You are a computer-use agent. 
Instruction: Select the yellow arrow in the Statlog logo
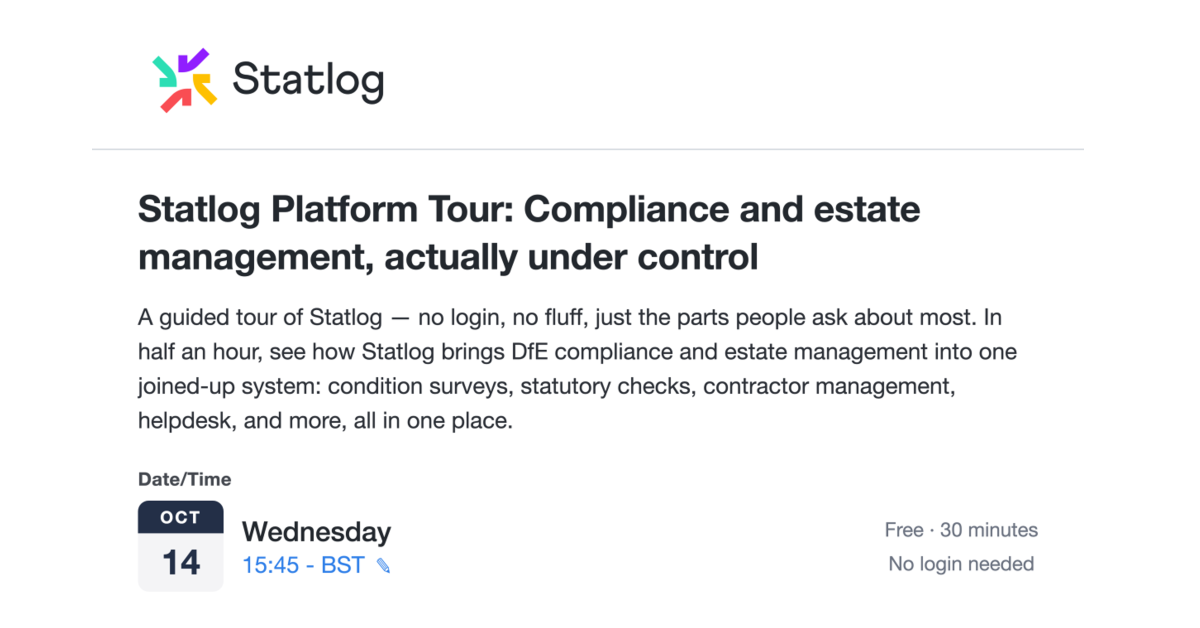(205, 89)
